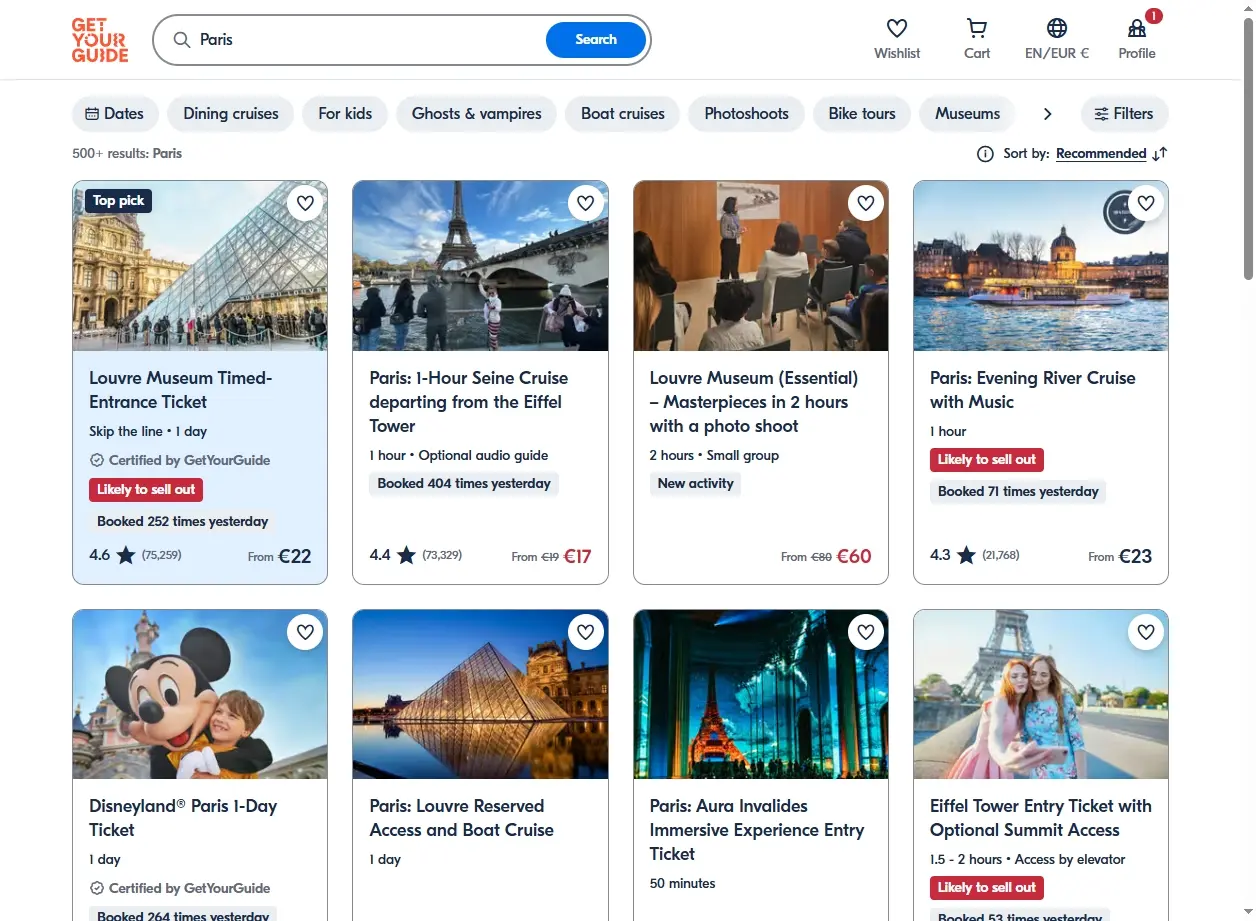Click the certified badge icon on Louvre Timed-Entrance card

click(x=97, y=460)
